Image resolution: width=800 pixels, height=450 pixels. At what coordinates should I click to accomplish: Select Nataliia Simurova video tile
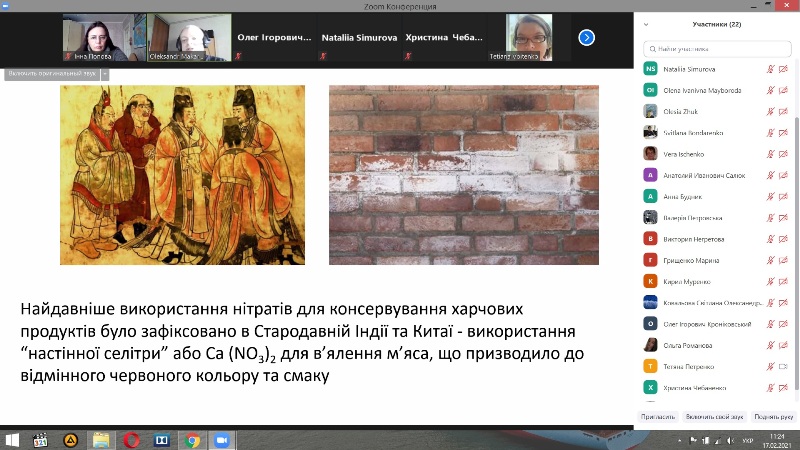coord(359,38)
